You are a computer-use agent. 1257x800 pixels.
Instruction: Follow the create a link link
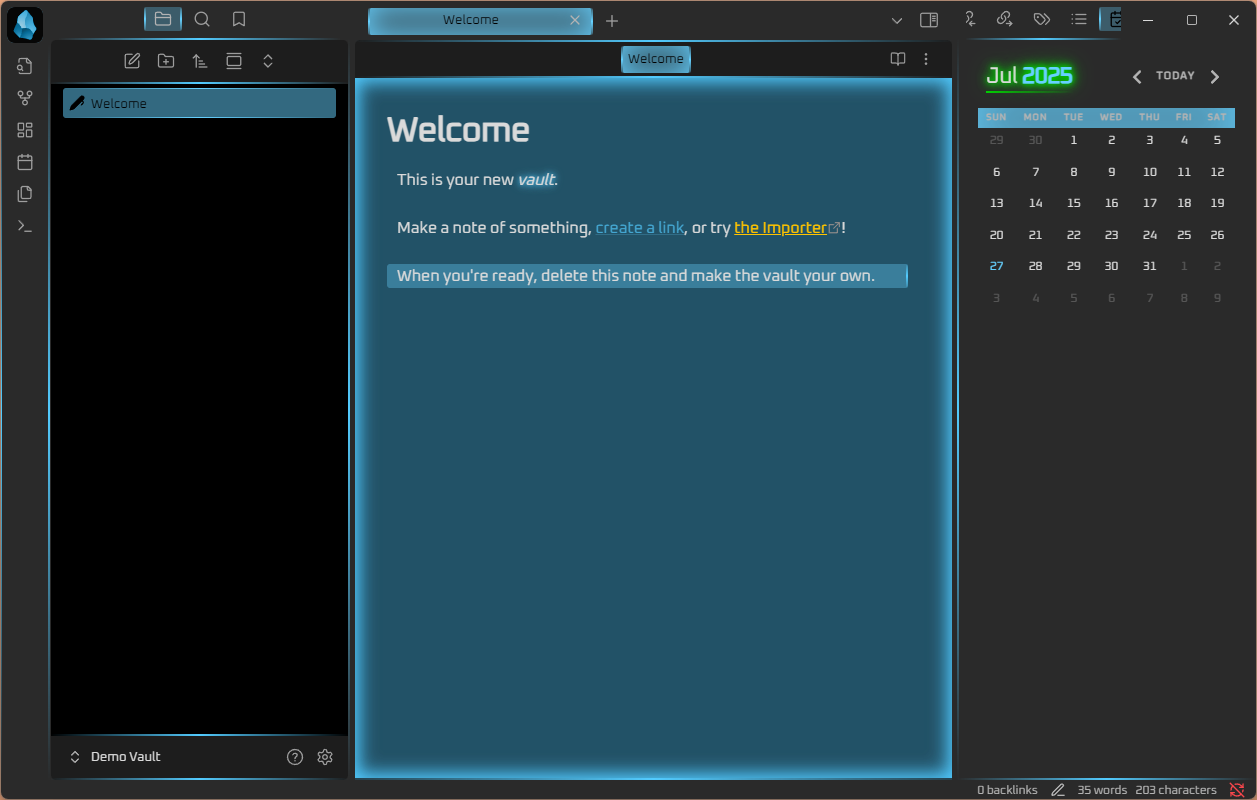[x=640, y=228]
